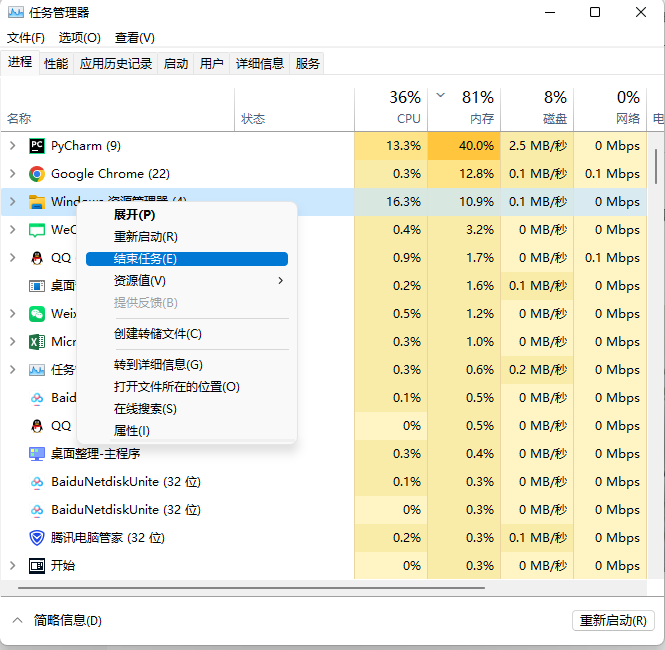Click the horizontal scrollbar thumb
This screenshot has width=665, height=650.
point(251,588)
